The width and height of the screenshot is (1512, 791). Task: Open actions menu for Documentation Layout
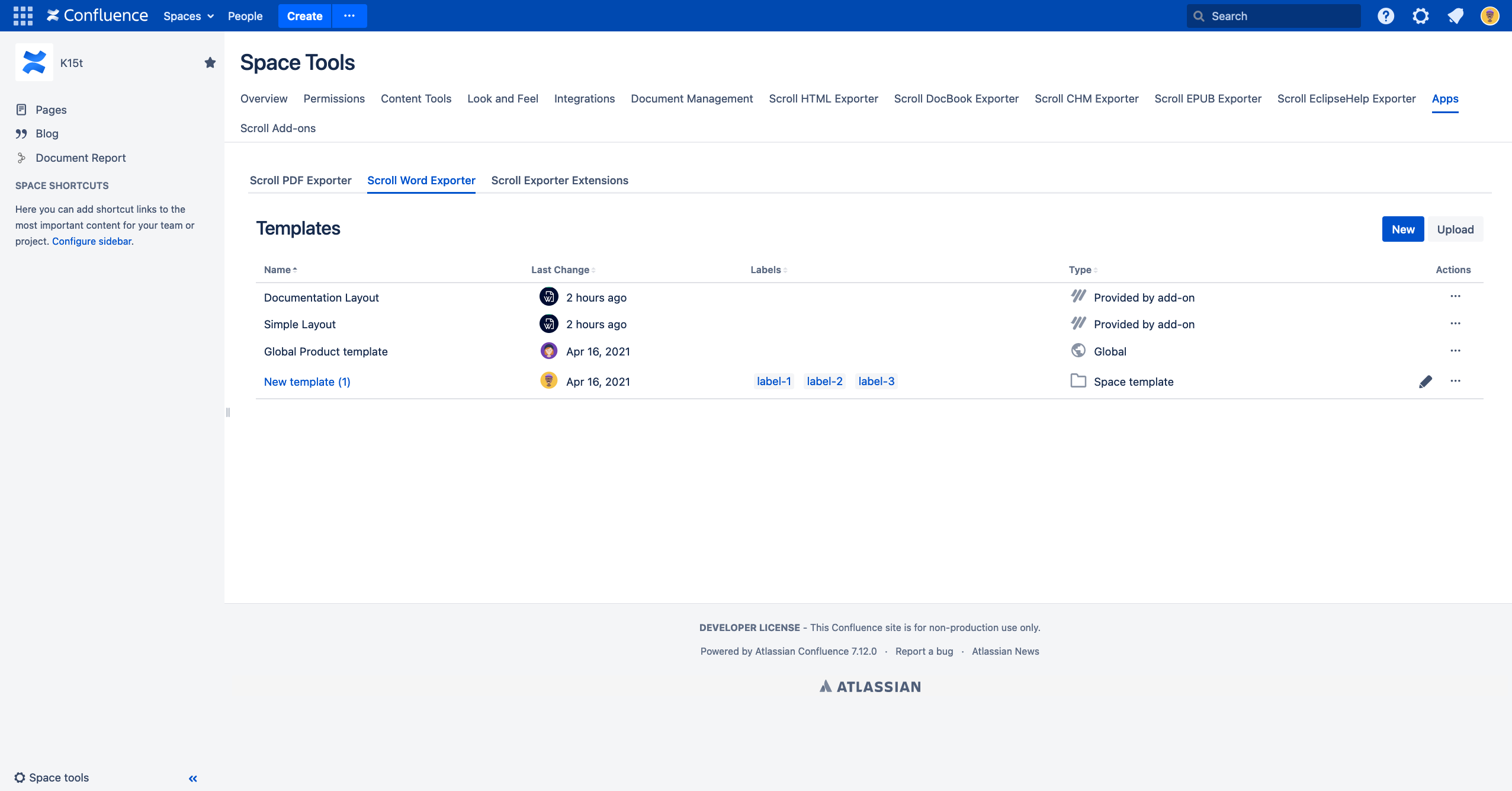[1455, 296]
